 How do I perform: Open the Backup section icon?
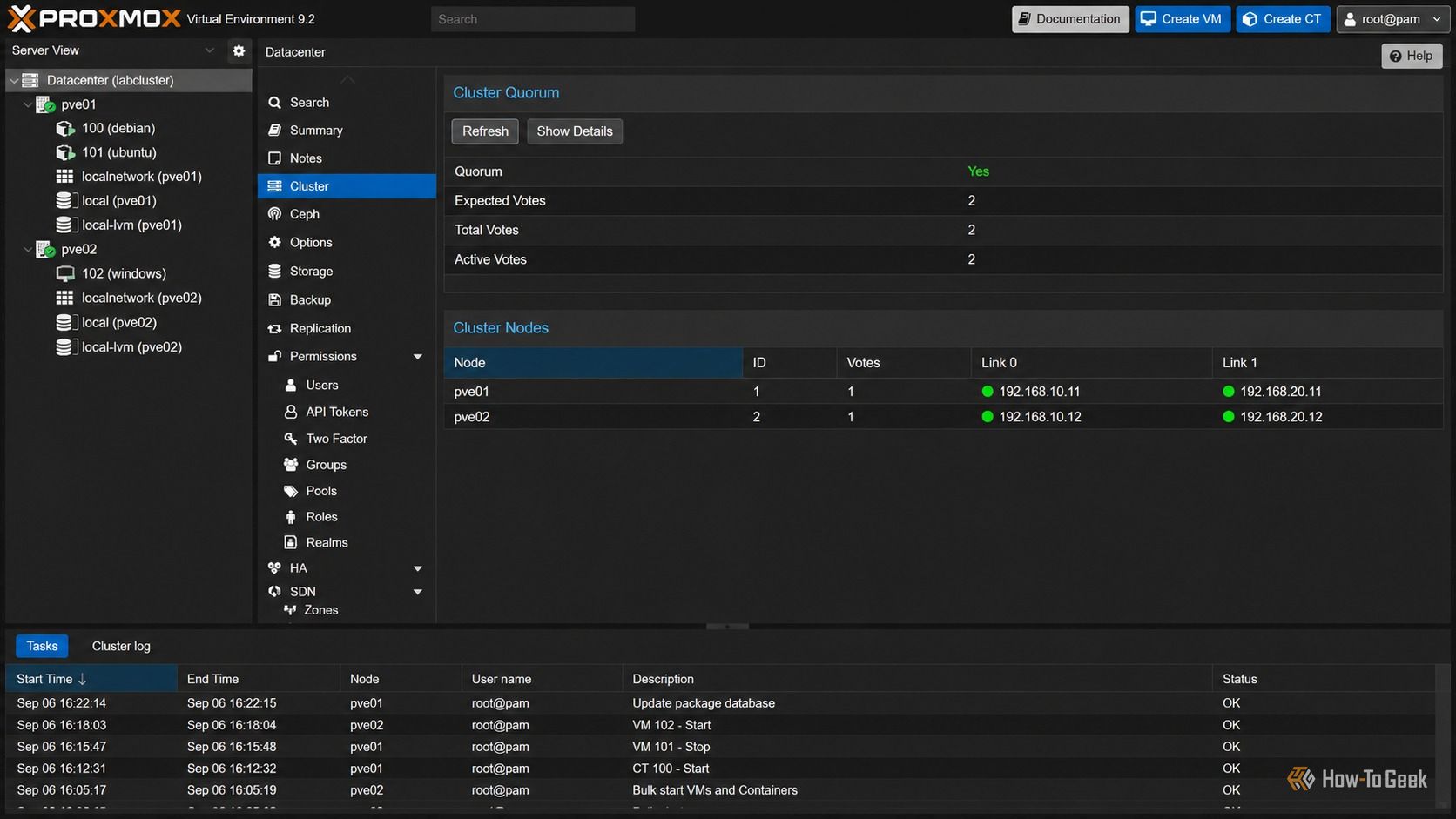click(275, 299)
